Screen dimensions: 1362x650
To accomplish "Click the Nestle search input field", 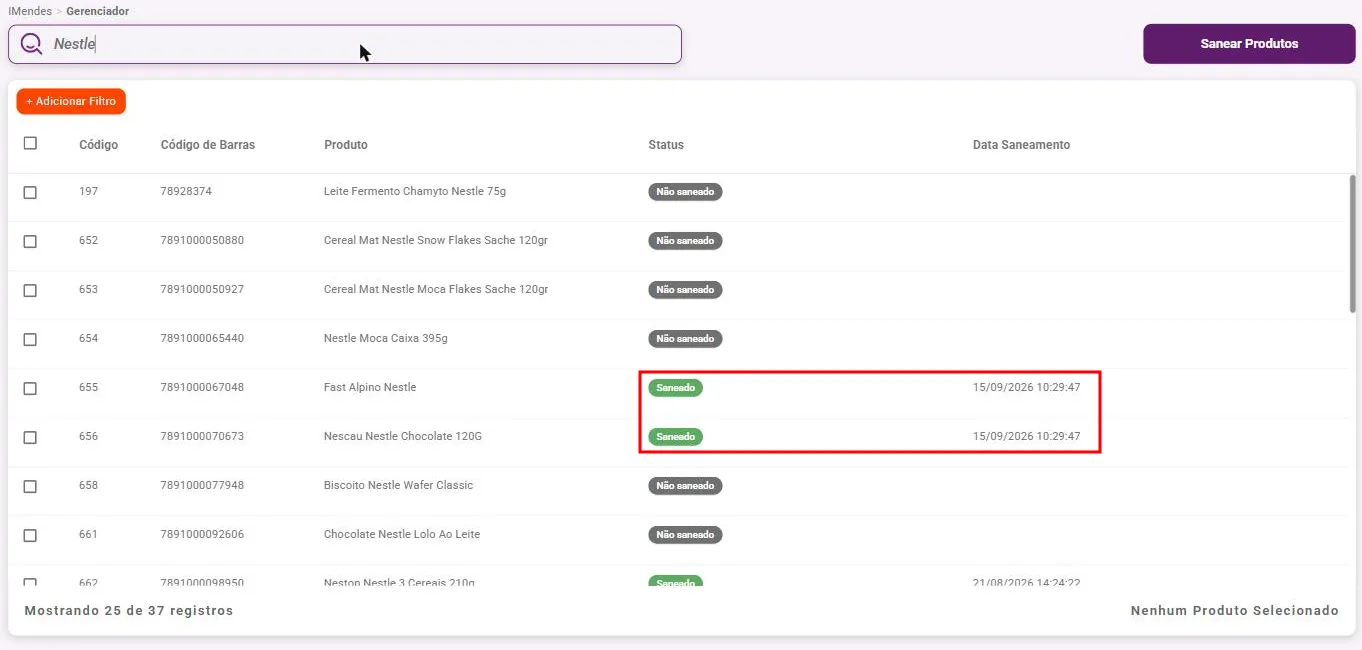I will (x=345, y=44).
